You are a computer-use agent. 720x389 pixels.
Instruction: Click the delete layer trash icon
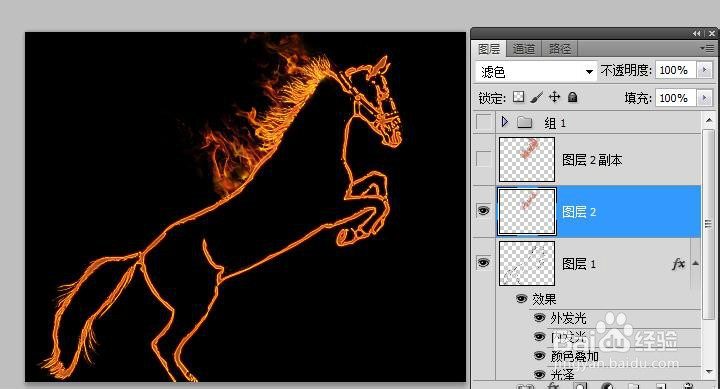[x=687, y=386]
